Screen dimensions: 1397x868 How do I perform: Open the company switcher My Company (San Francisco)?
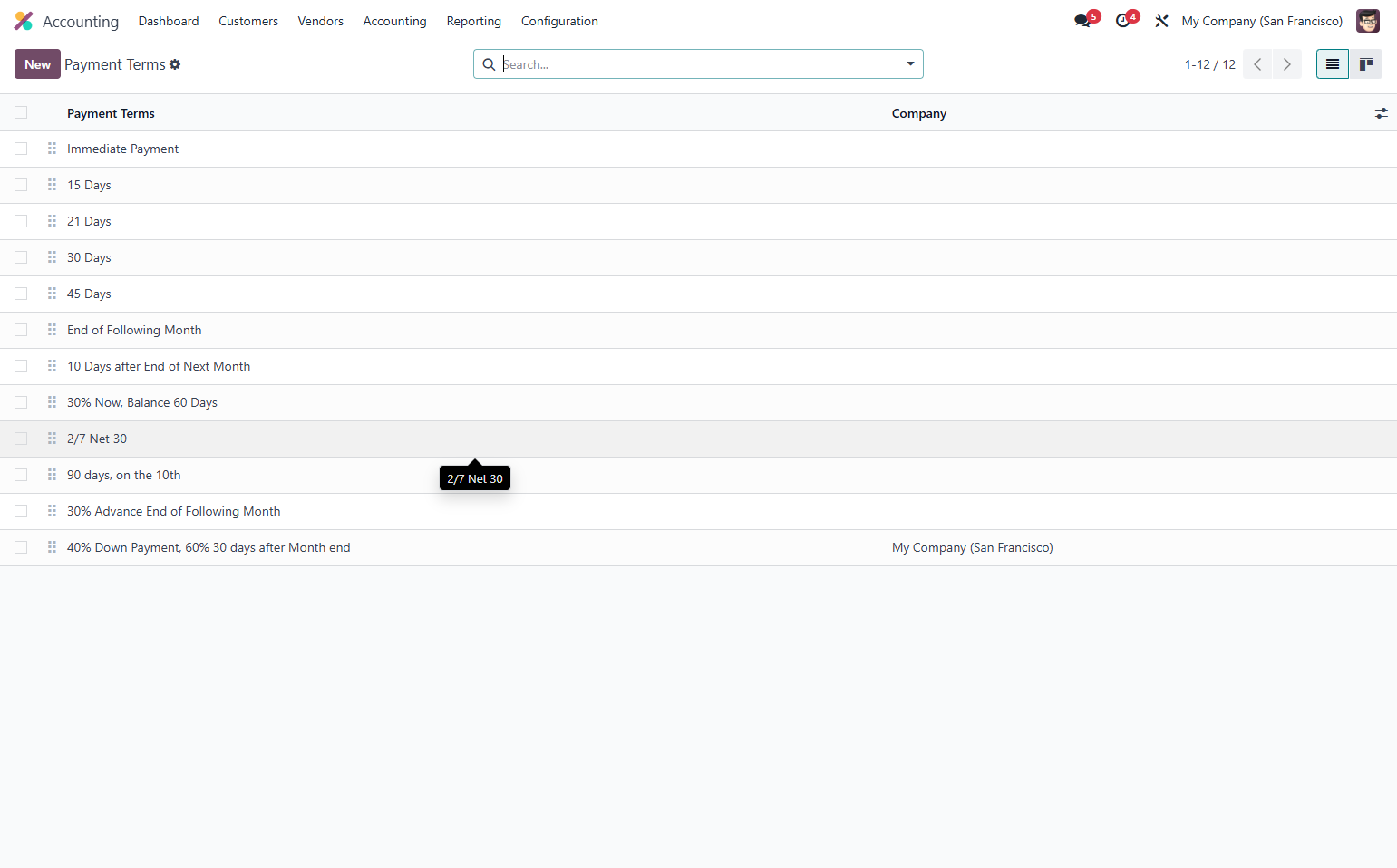[1262, 21]
